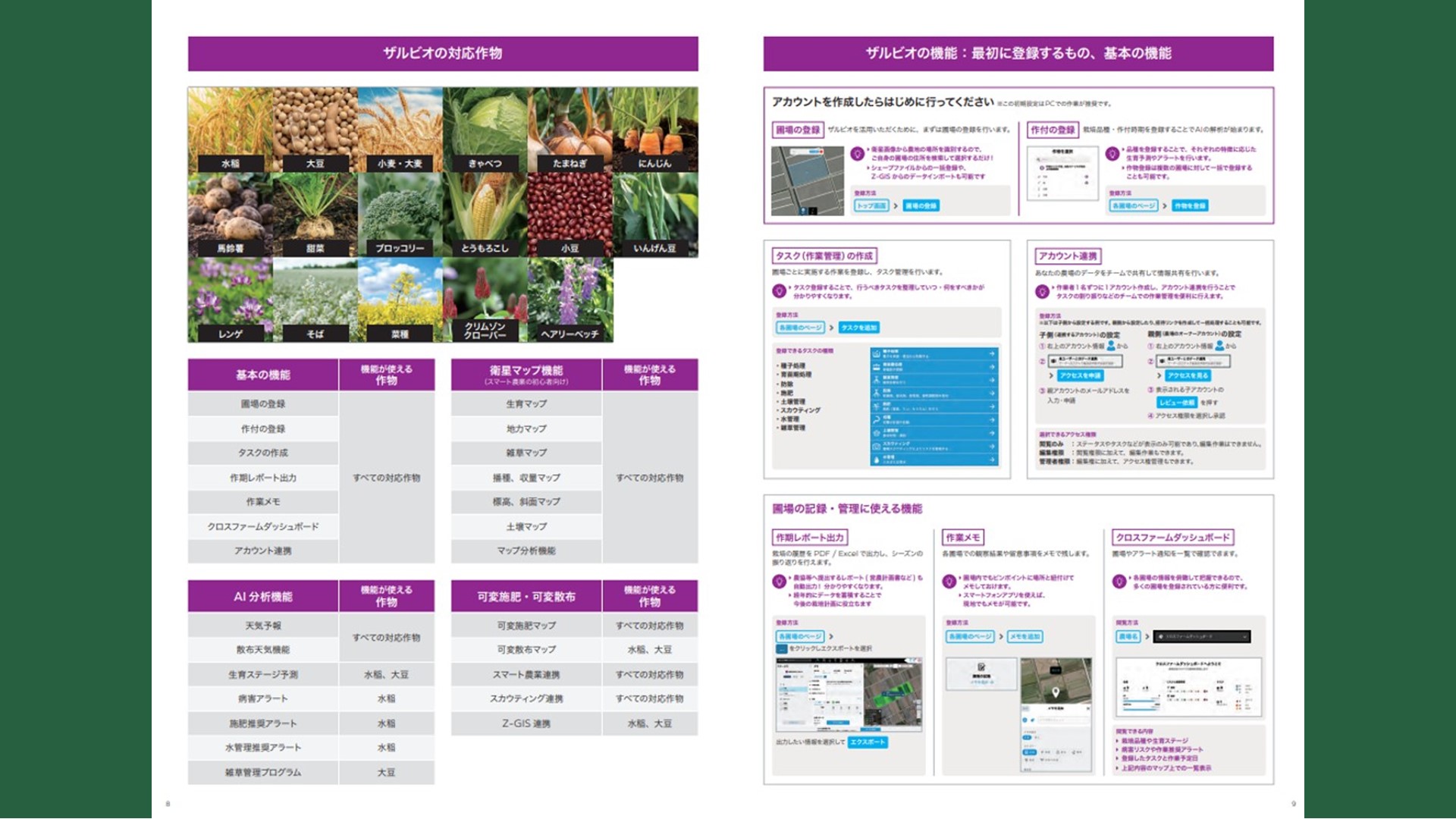
Task: Click the 作物を登録 button
Action: (1190, 206)
